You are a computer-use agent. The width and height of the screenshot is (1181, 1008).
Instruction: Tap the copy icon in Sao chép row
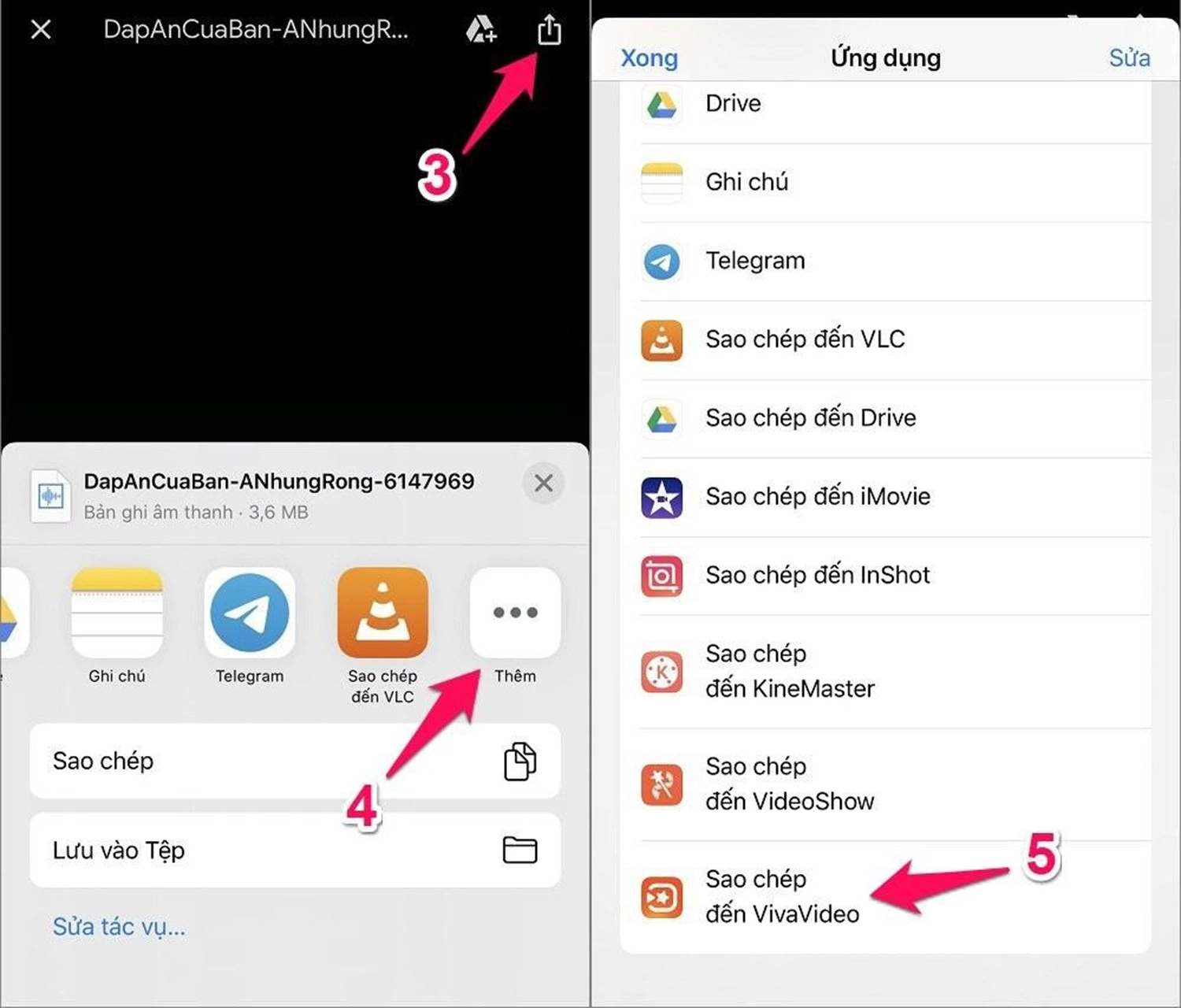[x=520, y=761]
